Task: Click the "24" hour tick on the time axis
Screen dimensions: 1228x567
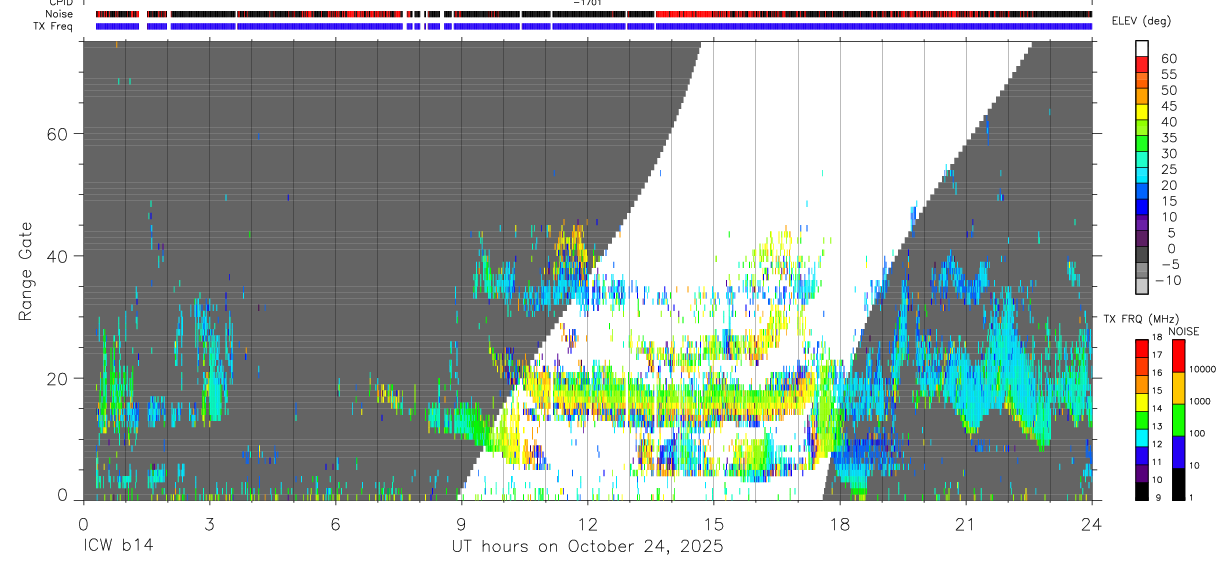Action: click(x=1091, y=524)
